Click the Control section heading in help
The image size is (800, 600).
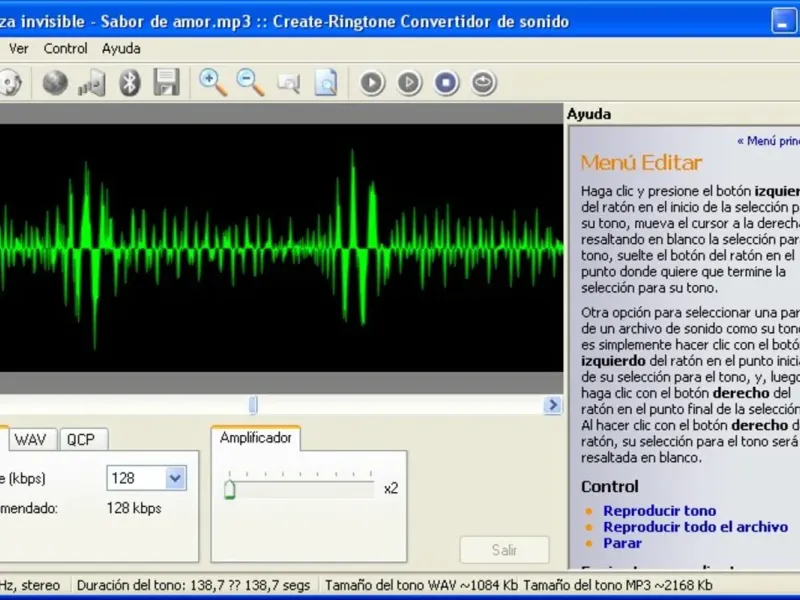click(610, 486)
